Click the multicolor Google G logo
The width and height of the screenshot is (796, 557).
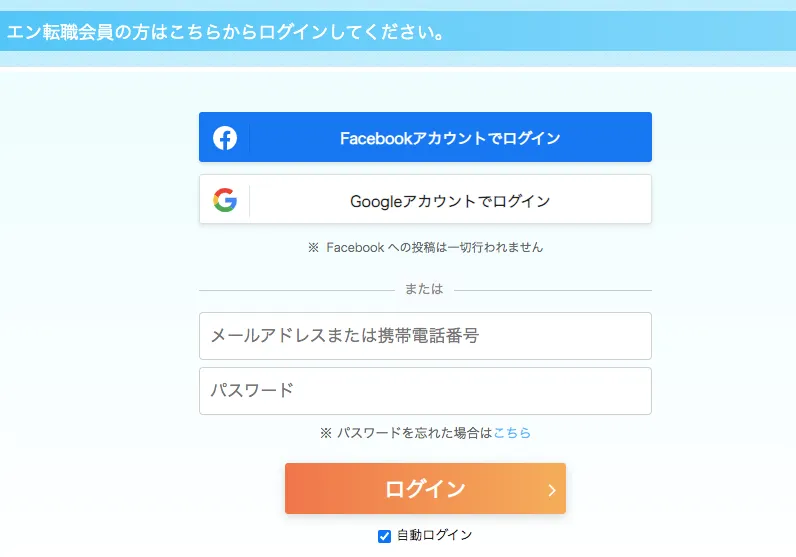point(225,200)
